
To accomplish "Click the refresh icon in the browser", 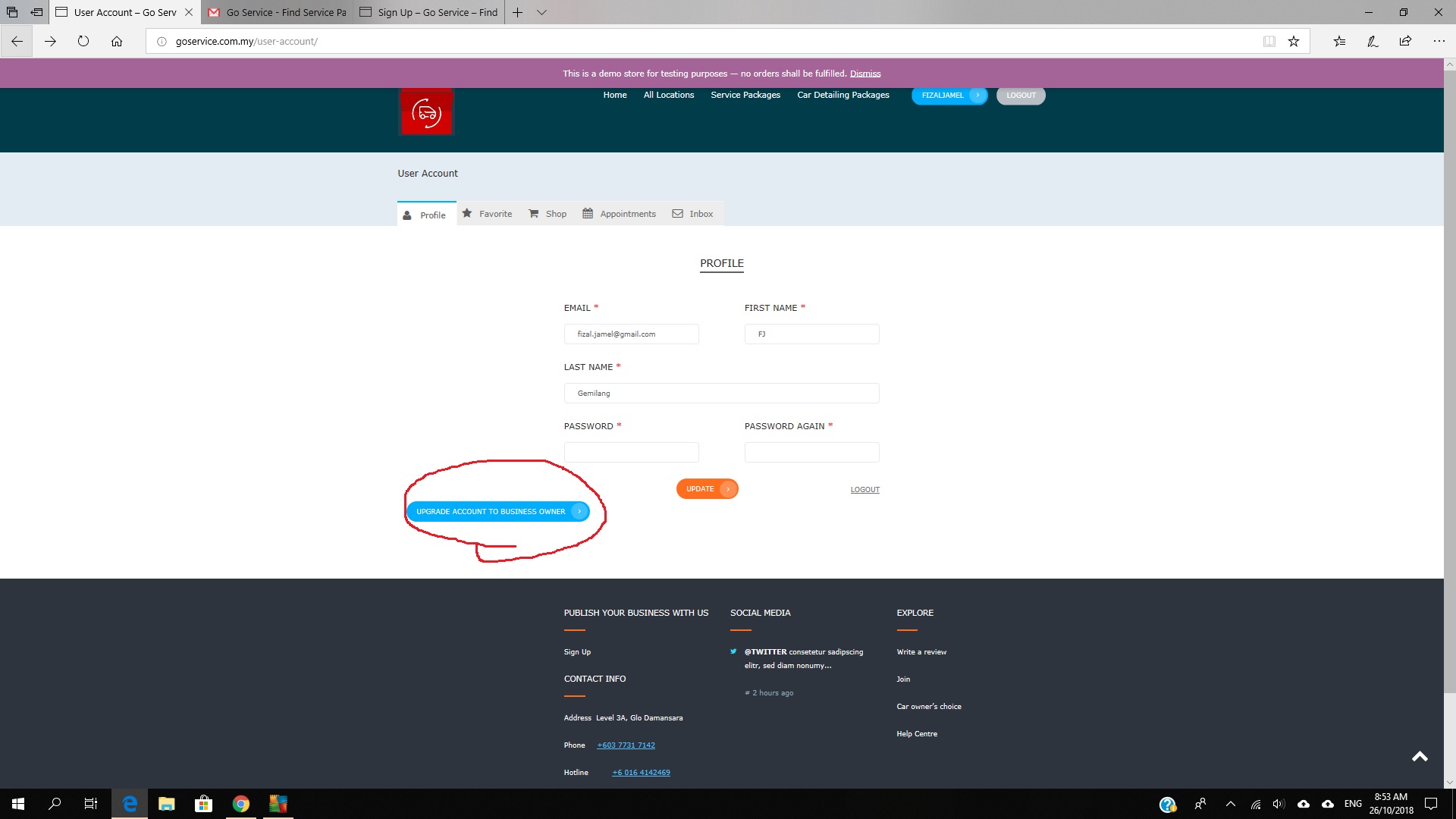I will point(83,41).
